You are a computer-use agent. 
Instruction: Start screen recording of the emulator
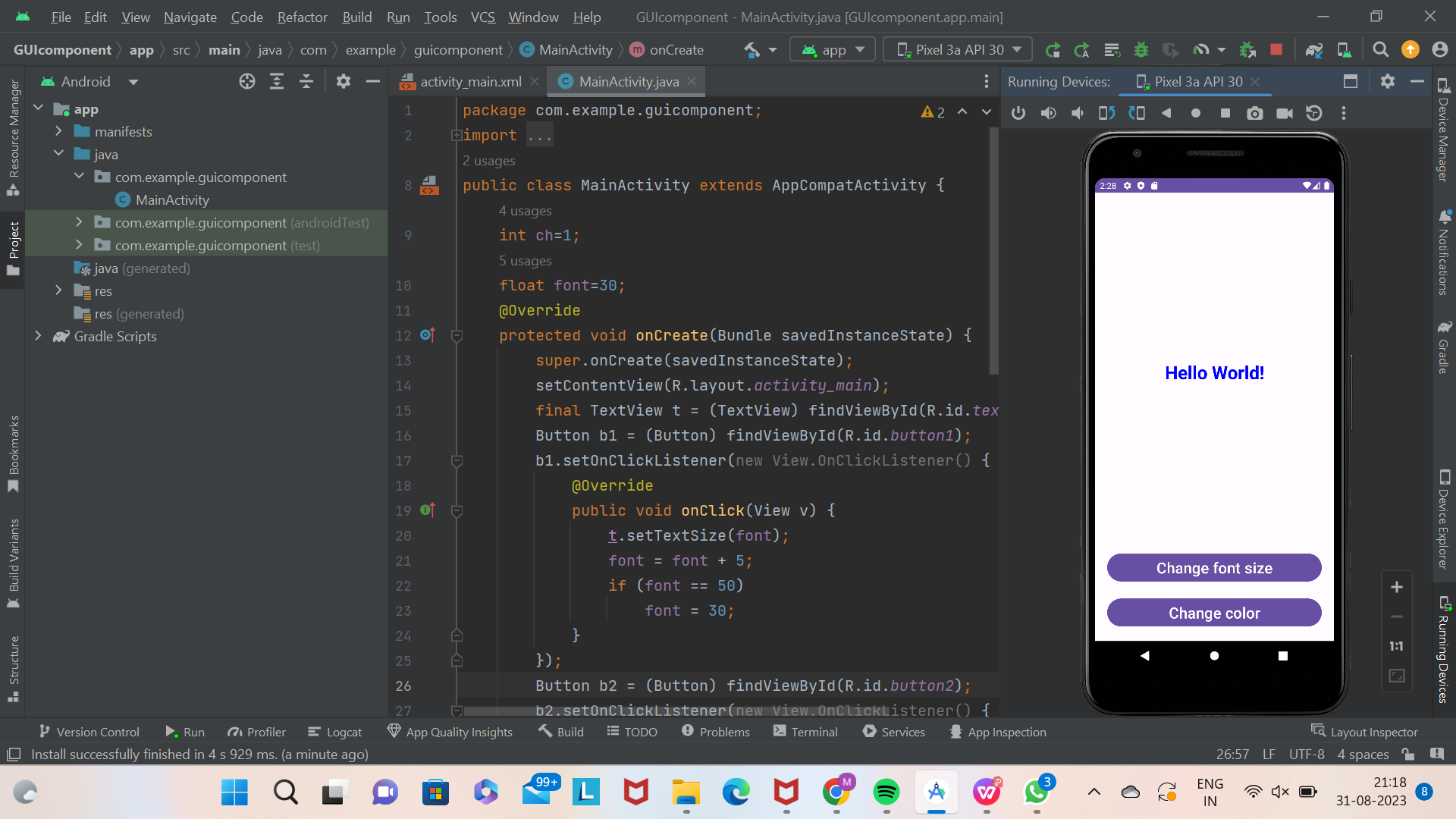pos(1285,113)
